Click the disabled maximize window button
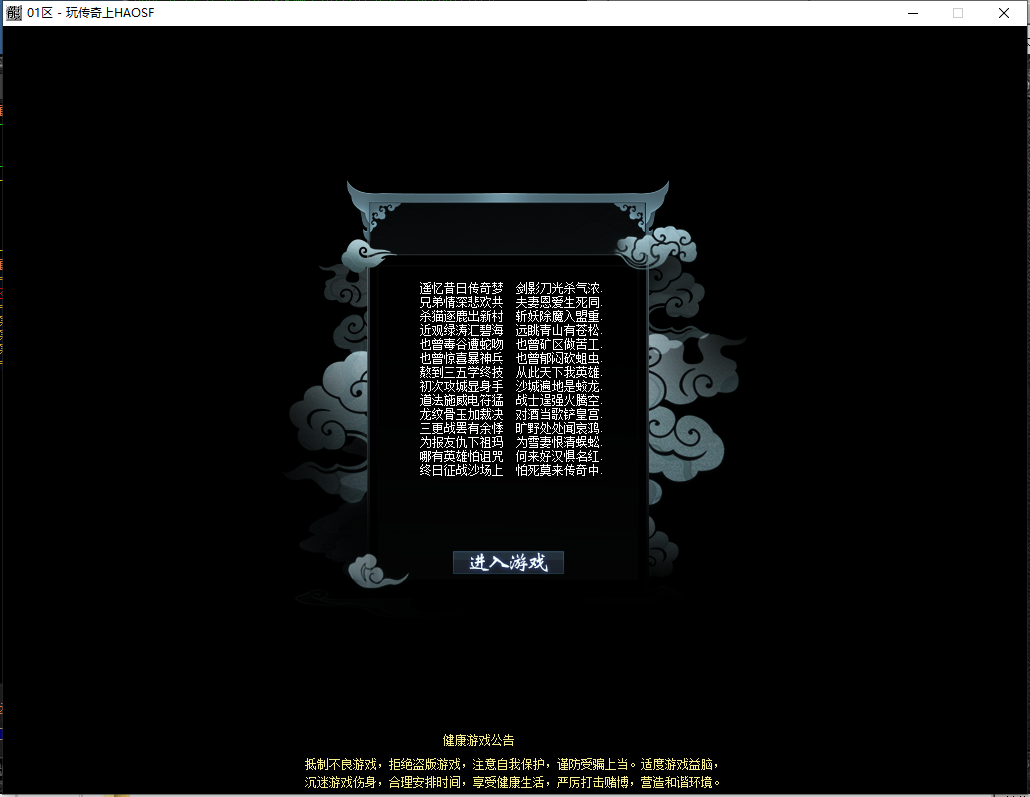This screenshot has width=1030, height=797. (x=958, y=13)
